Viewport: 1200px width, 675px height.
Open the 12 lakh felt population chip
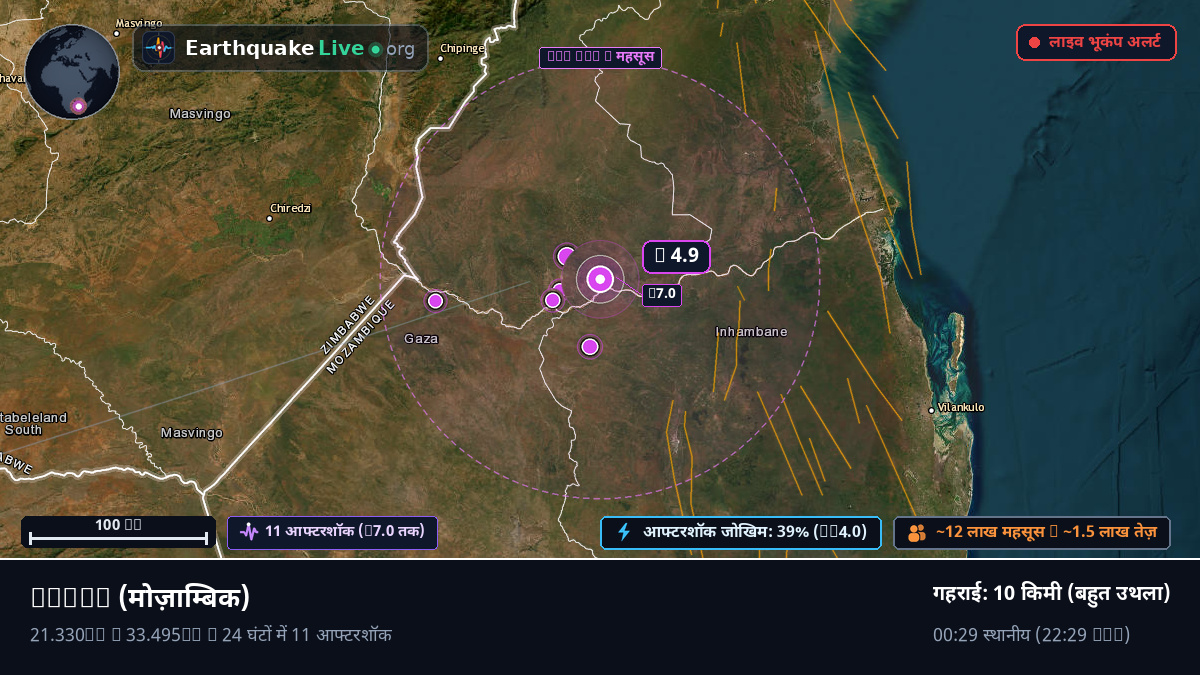1032,533
